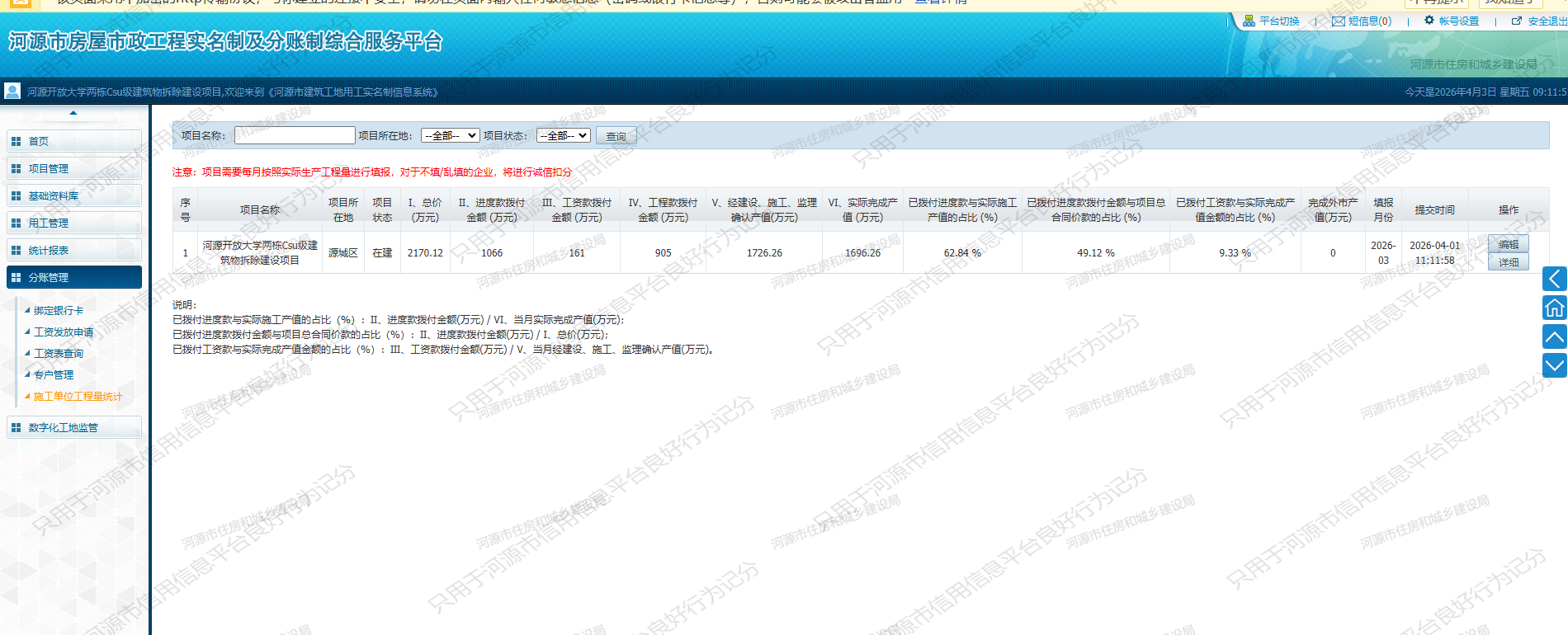The height and width of the screenshot is (635, 1568).
Task: Open 短信息(0) messages link
Action: coord(1370,21)
